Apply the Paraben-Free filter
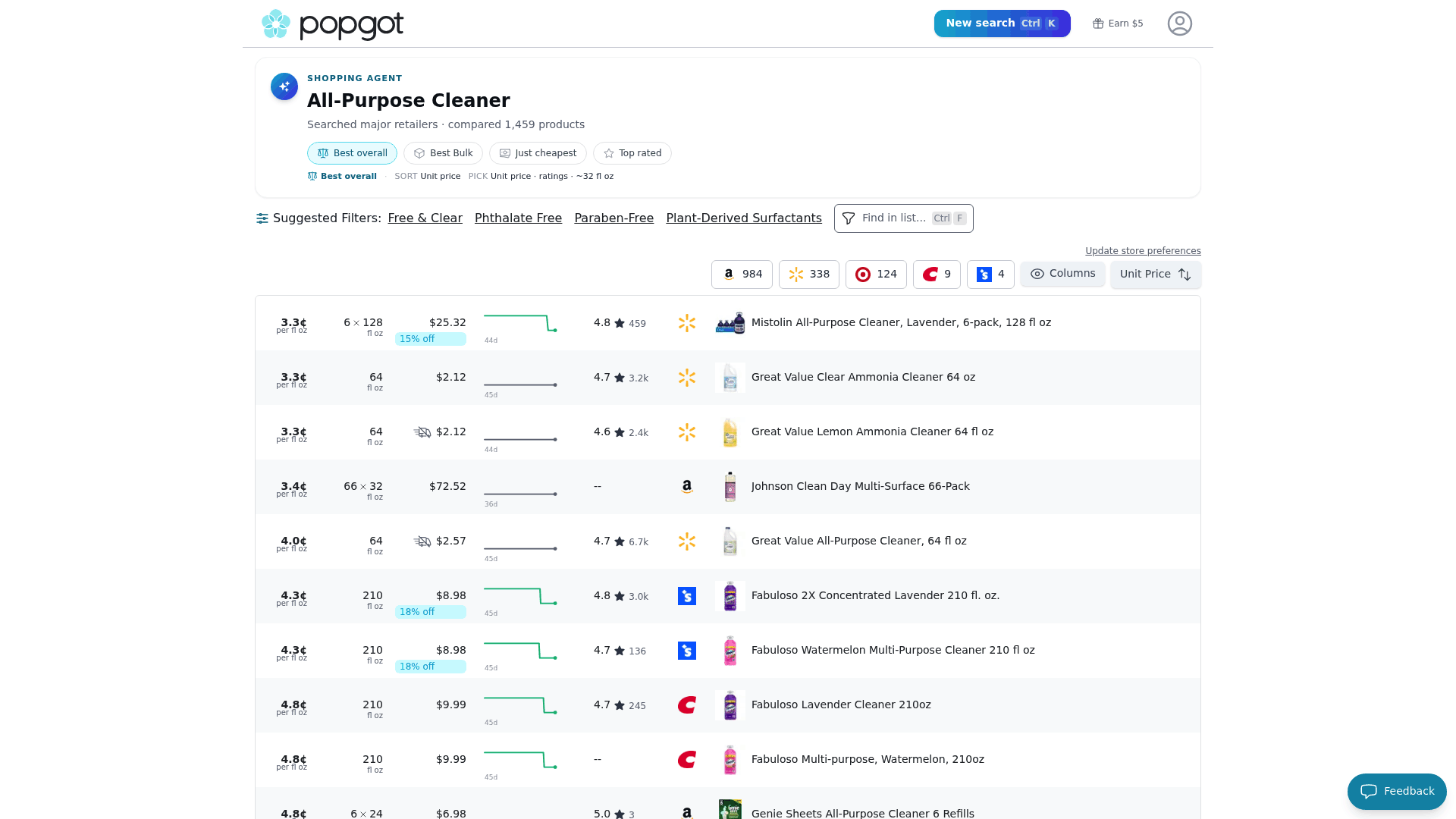The height and width of the screenshot is (819, 1456). point(613,218)
